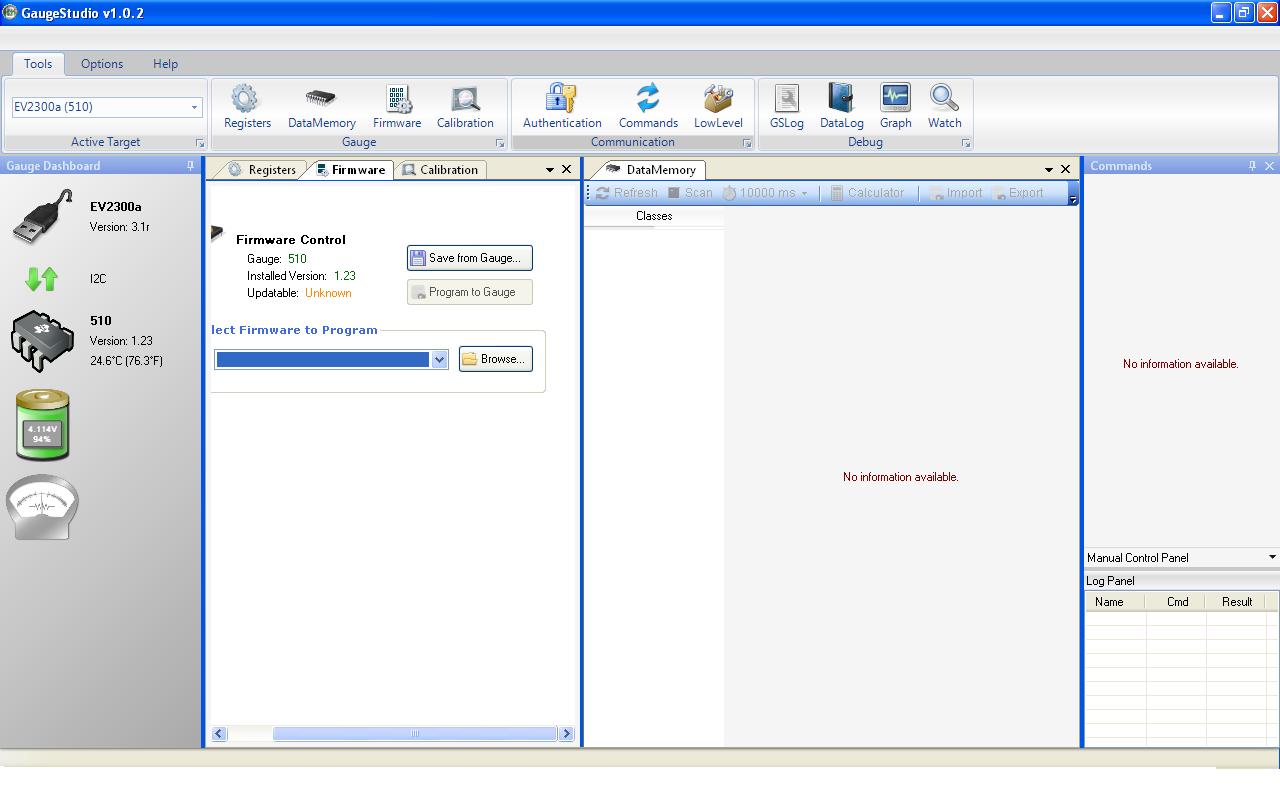
Task: Open the DataLog debug tool
Action: pyautogui.click(x=841, y=107)
